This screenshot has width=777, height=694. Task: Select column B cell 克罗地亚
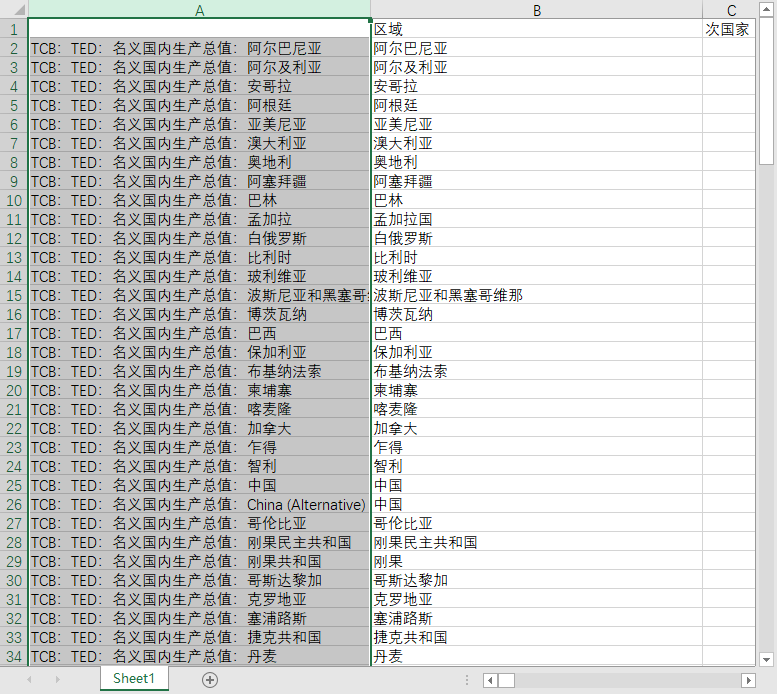[537, 599]
